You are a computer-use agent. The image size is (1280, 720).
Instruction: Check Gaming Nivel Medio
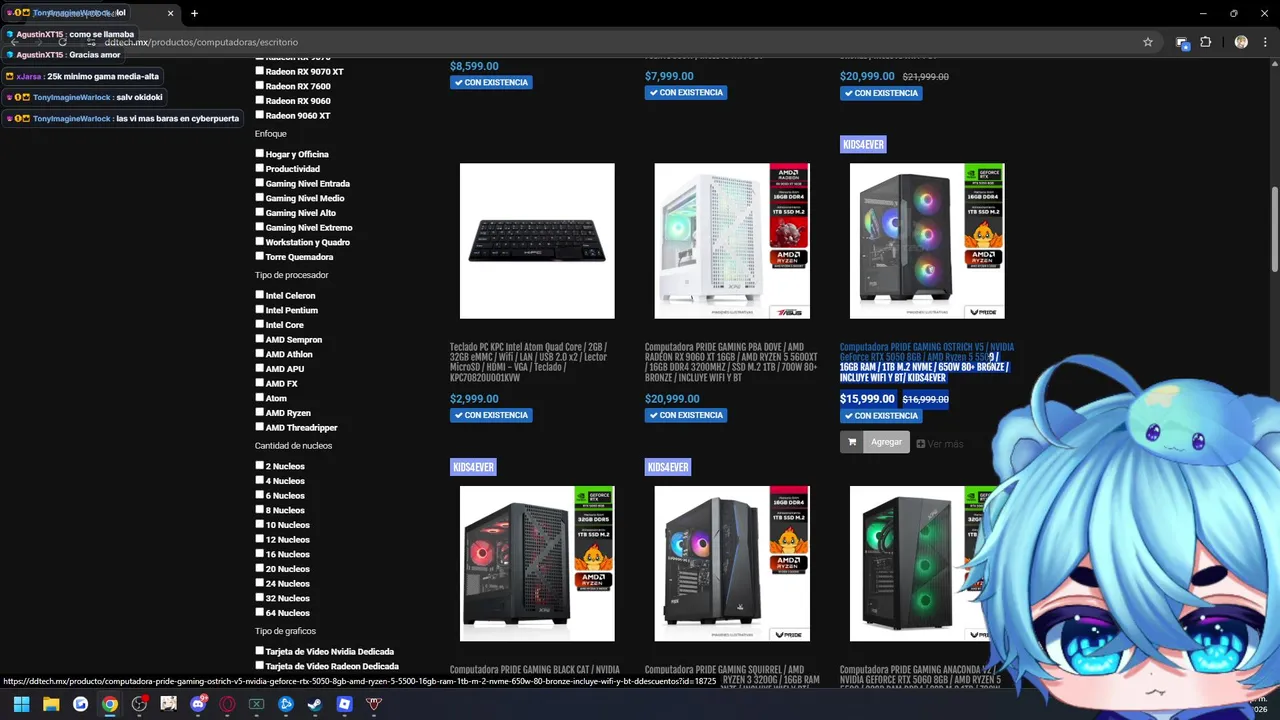(x=260, y=198)
